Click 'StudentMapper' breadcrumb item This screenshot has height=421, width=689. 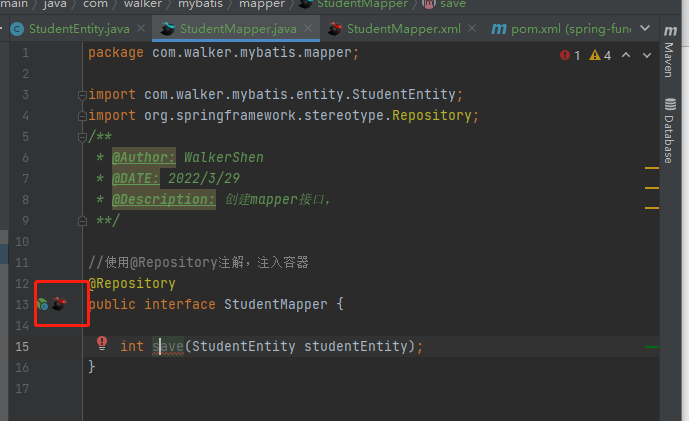click(x=362, y=4)
